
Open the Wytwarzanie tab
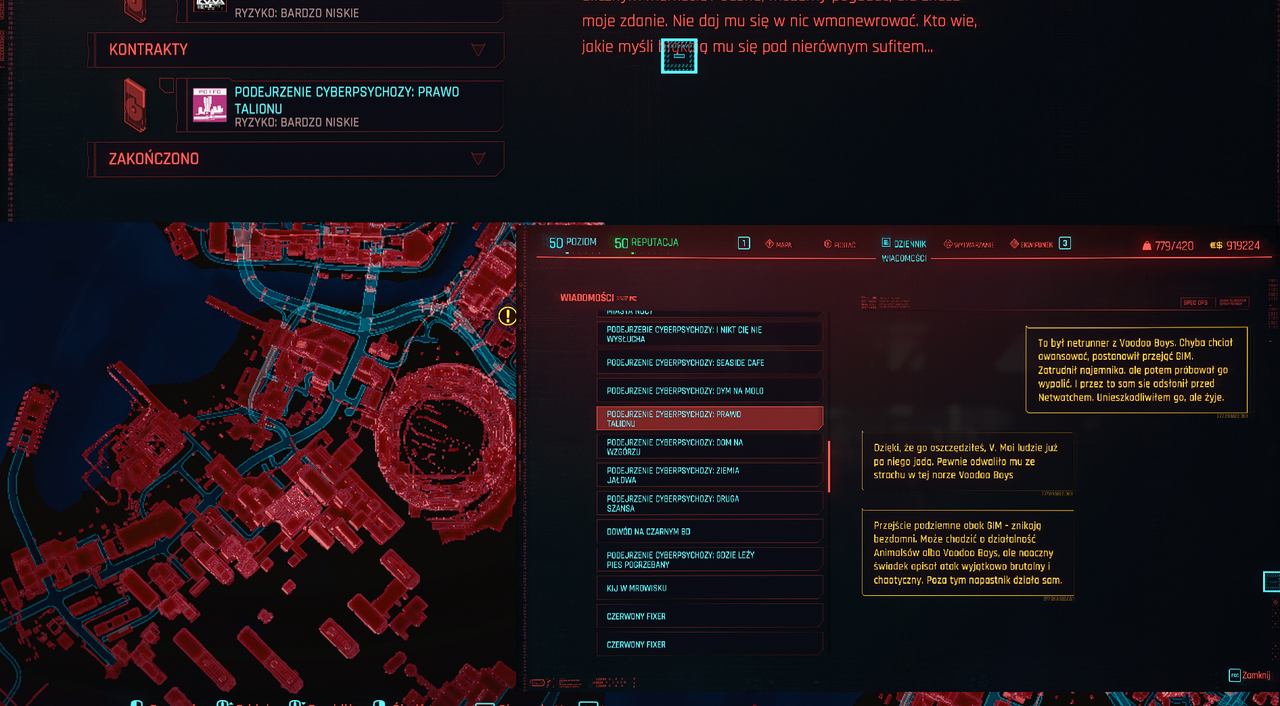click(x=972, y=244)
